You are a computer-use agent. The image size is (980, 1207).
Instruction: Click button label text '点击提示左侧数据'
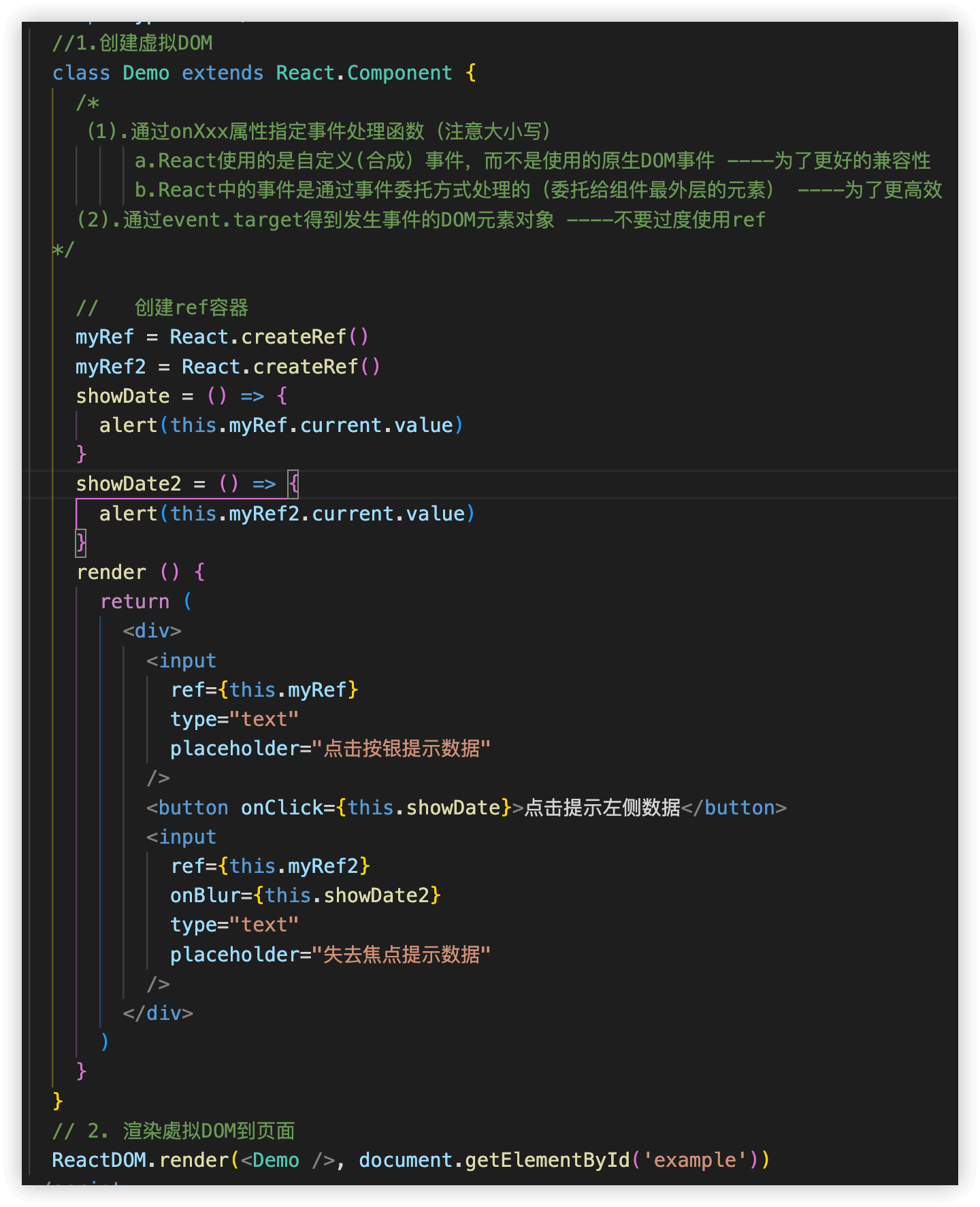coord(602,808)
